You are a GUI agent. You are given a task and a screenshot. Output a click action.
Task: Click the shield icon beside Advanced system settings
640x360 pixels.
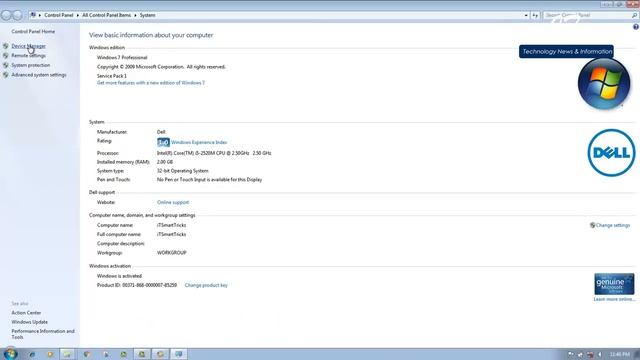tap(6, 75)
